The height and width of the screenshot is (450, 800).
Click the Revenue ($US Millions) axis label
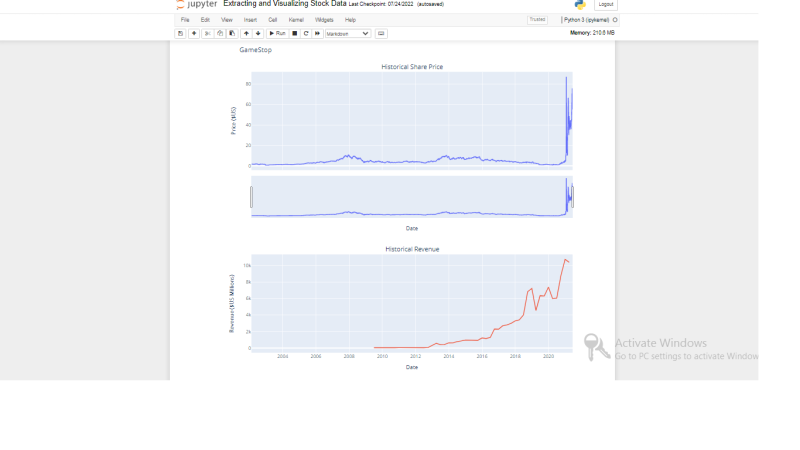[232, 304]
